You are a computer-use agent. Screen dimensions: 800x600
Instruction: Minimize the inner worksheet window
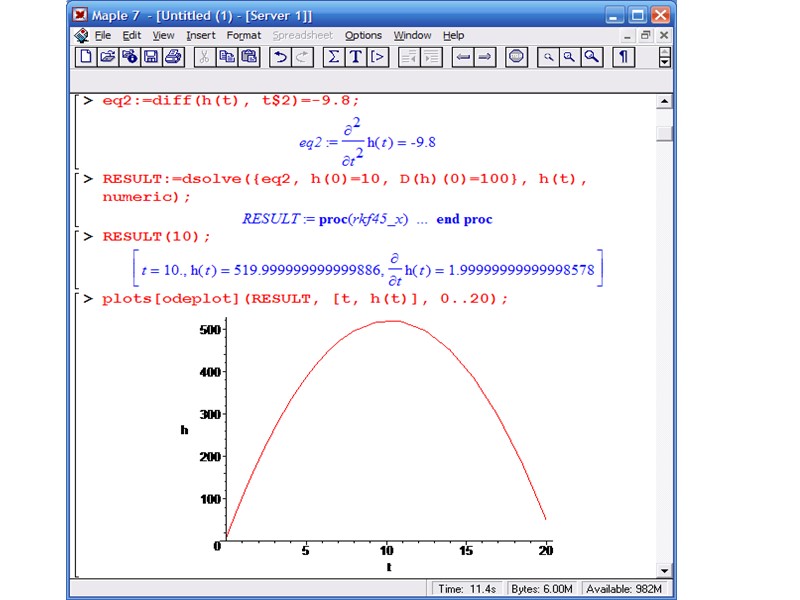(627, 35)
